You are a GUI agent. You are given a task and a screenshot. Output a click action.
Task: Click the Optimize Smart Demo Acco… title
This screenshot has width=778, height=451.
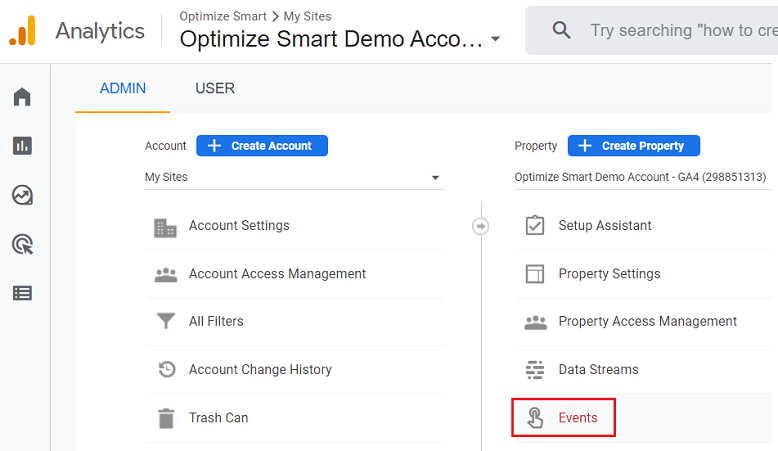pos(331,39)
